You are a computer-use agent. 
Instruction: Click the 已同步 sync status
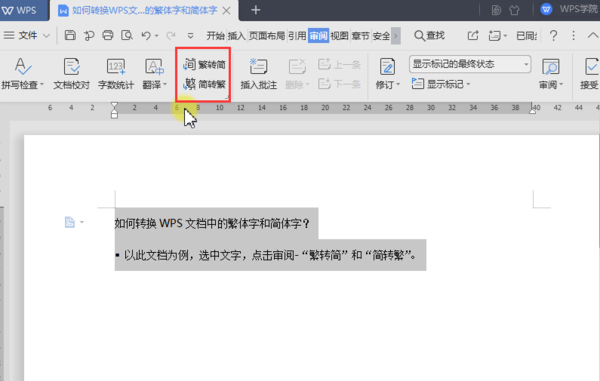527,36
